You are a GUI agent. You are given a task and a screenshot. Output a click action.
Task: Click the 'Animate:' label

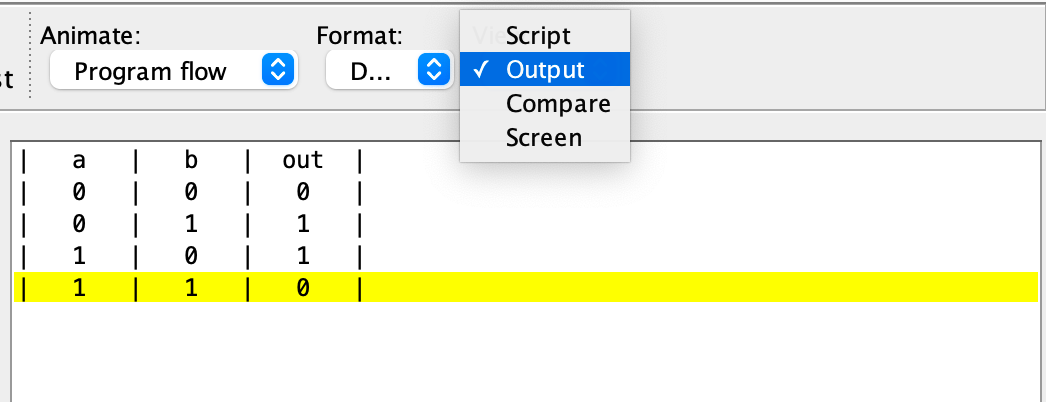(90, 36)
